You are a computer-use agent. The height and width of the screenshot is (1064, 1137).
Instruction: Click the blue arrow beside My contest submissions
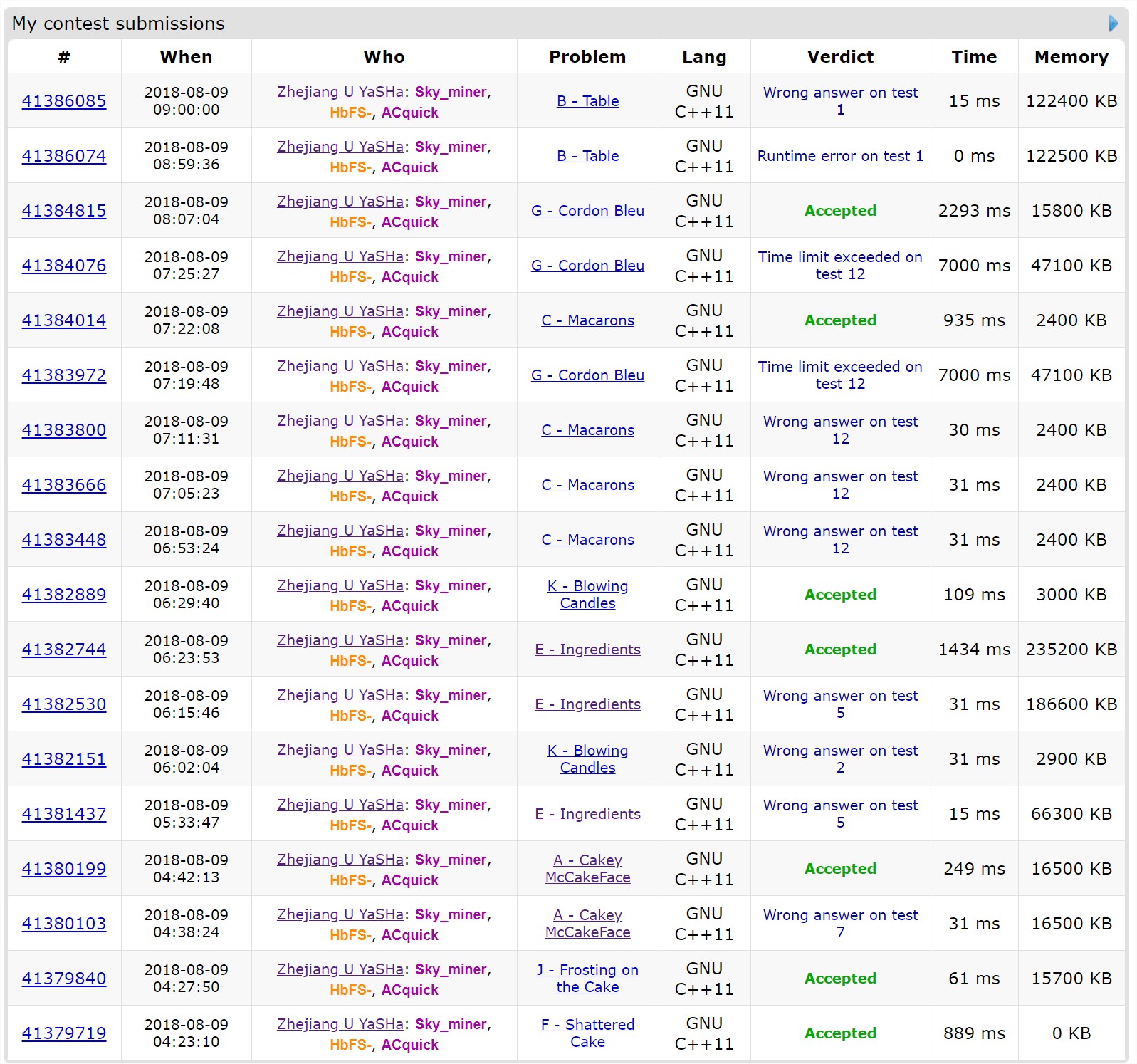[x=1113, y=24]
